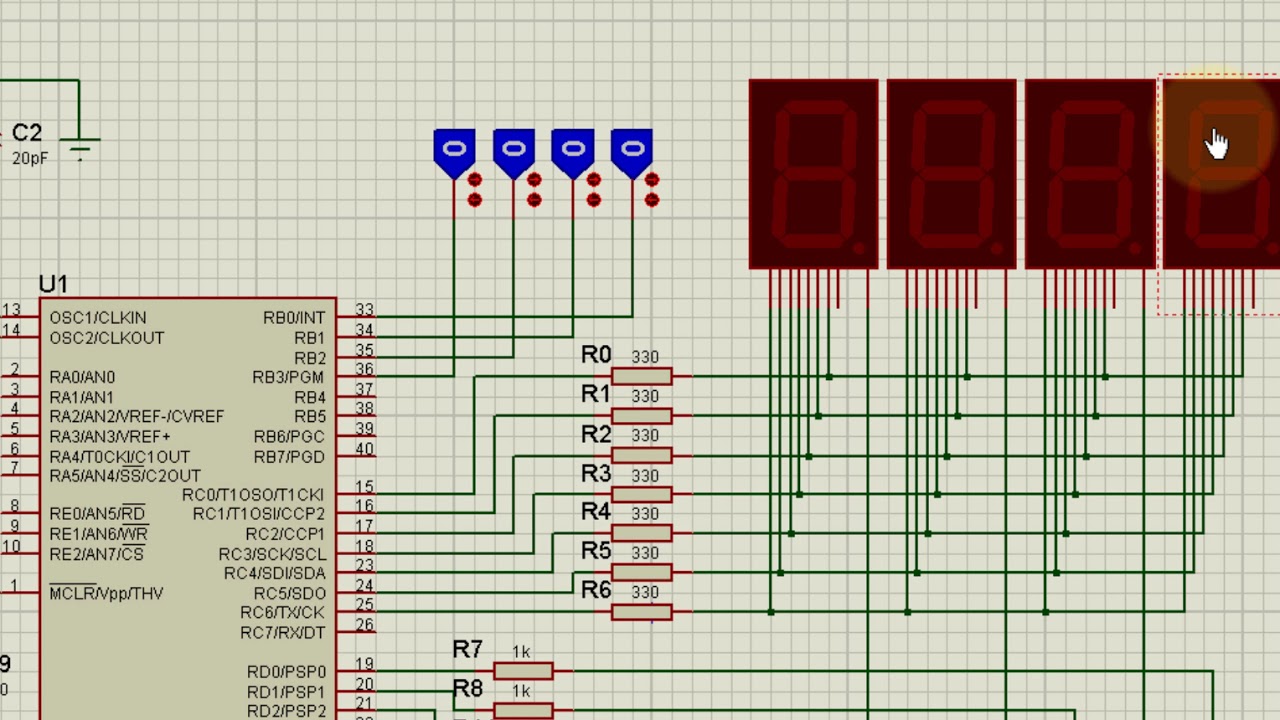Screen dimensions: 1280x720
Task: Click the R7 reference label
Action: [x=468, y=649]
